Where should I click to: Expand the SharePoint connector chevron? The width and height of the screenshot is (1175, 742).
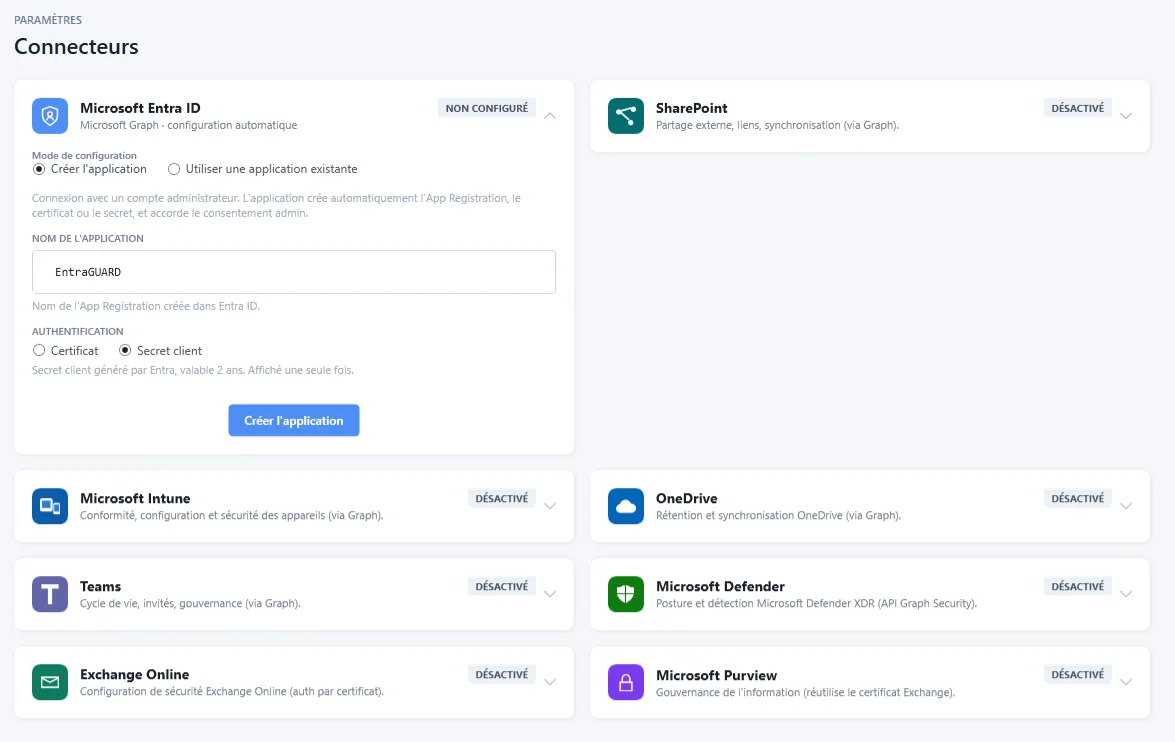(1126, 116)
